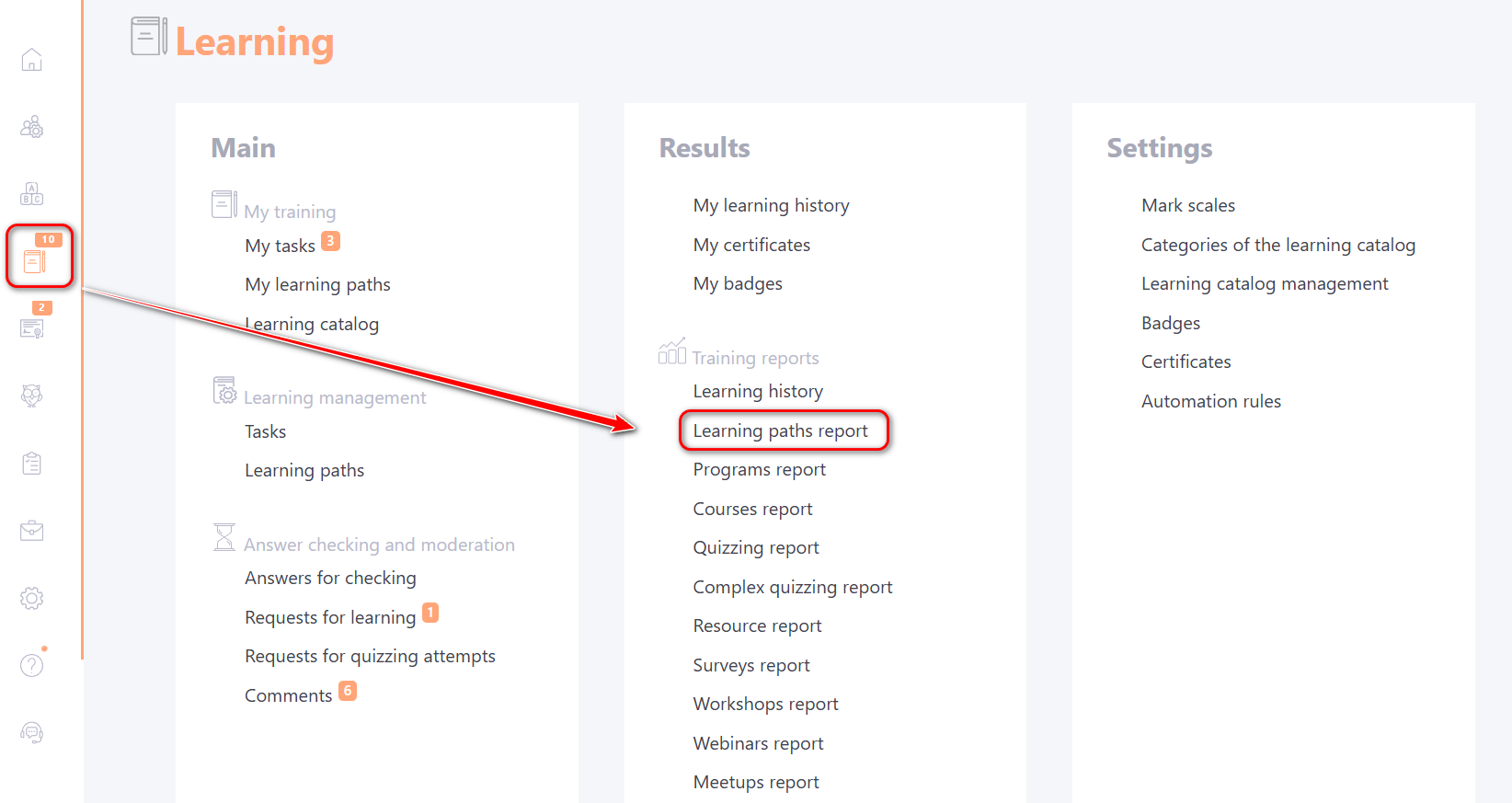Select Quizzing report
The width and height of the screenshot is (1512, 803).
click(756, 547)
